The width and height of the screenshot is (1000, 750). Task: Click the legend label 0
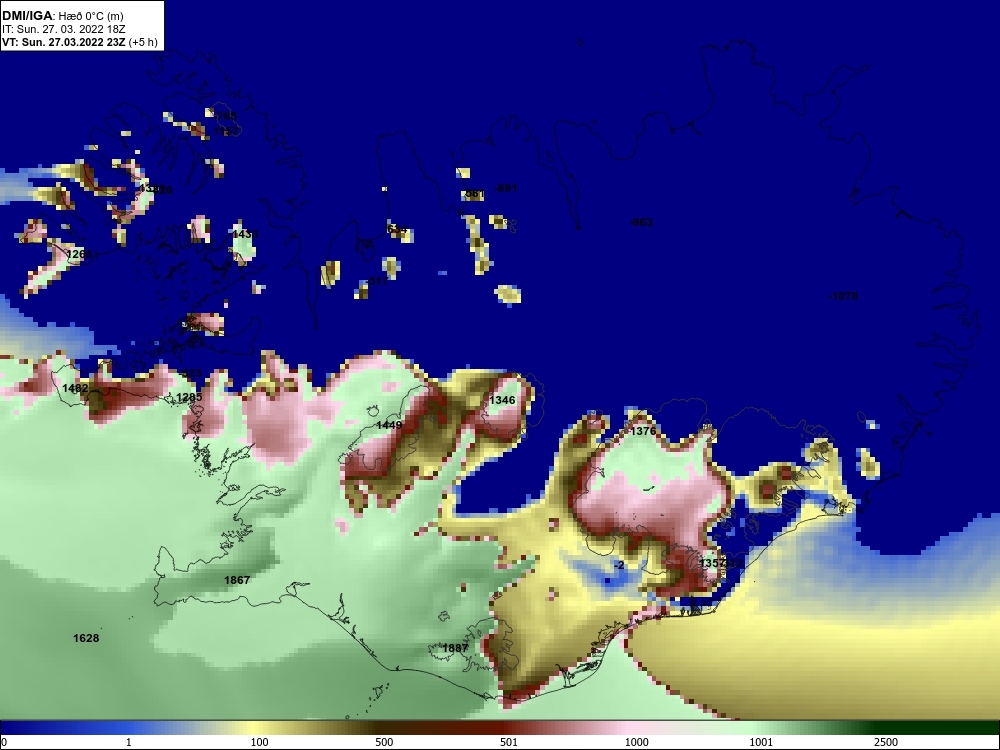[x=4, y=742]
